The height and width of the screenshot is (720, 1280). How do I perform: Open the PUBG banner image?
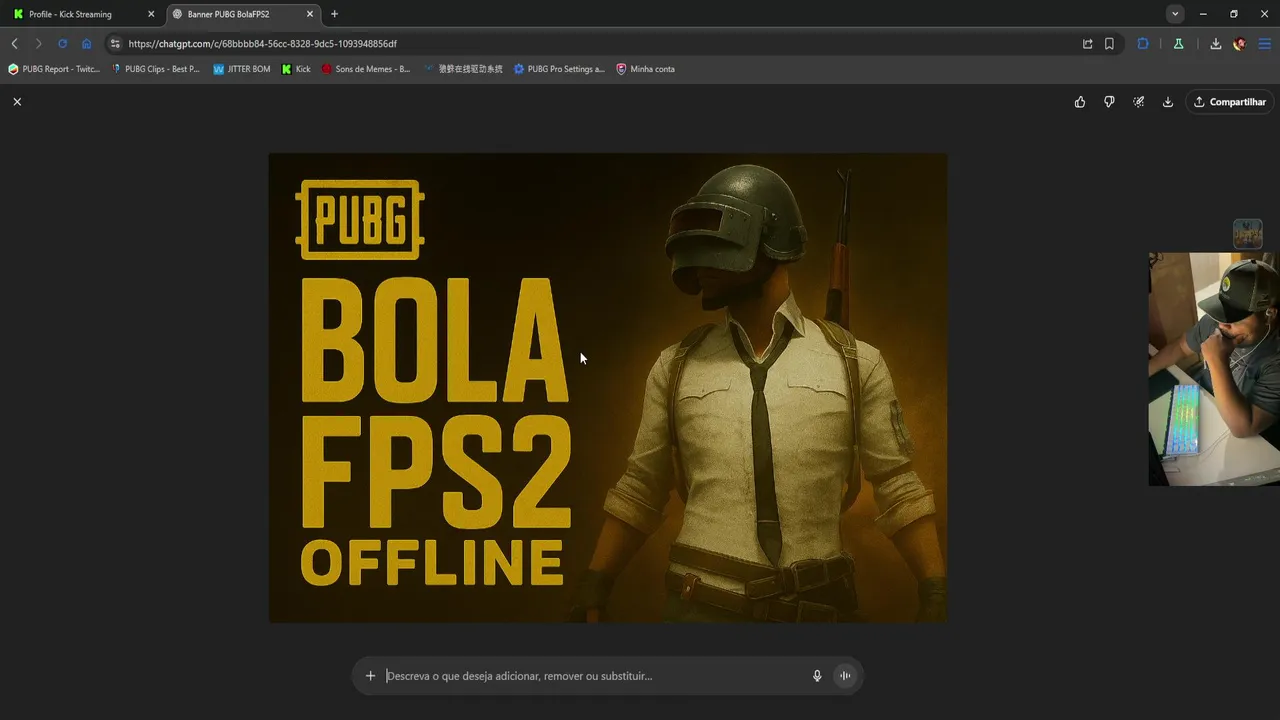(x=608, y=388)
